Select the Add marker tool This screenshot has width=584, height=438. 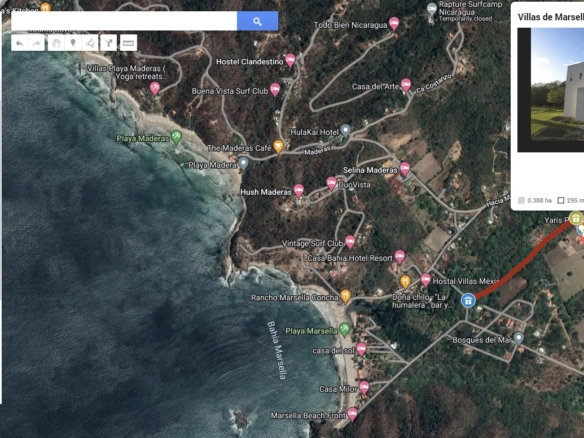(73, 43)
